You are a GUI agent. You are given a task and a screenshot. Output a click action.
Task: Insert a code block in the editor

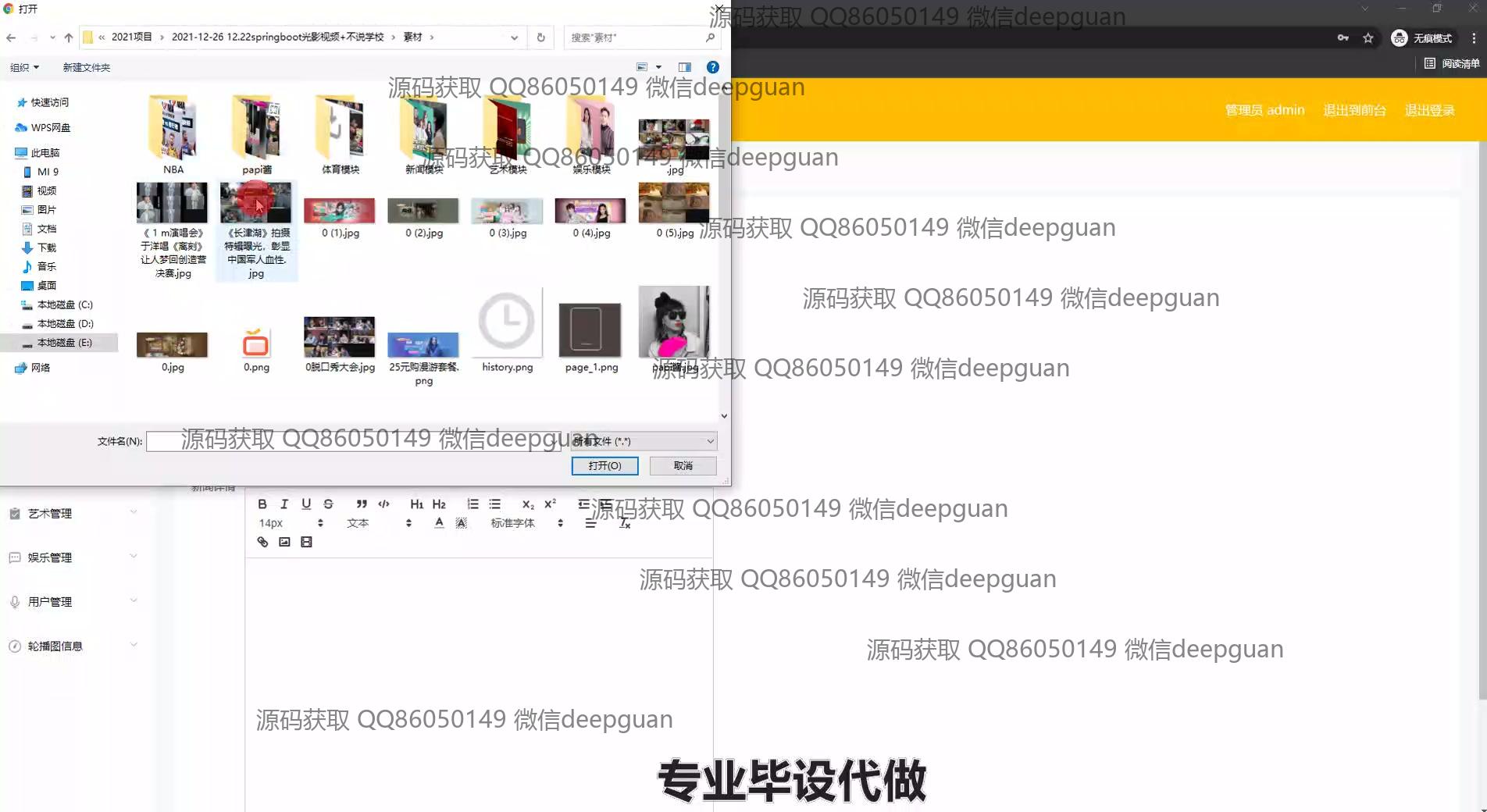coord(383,504)
